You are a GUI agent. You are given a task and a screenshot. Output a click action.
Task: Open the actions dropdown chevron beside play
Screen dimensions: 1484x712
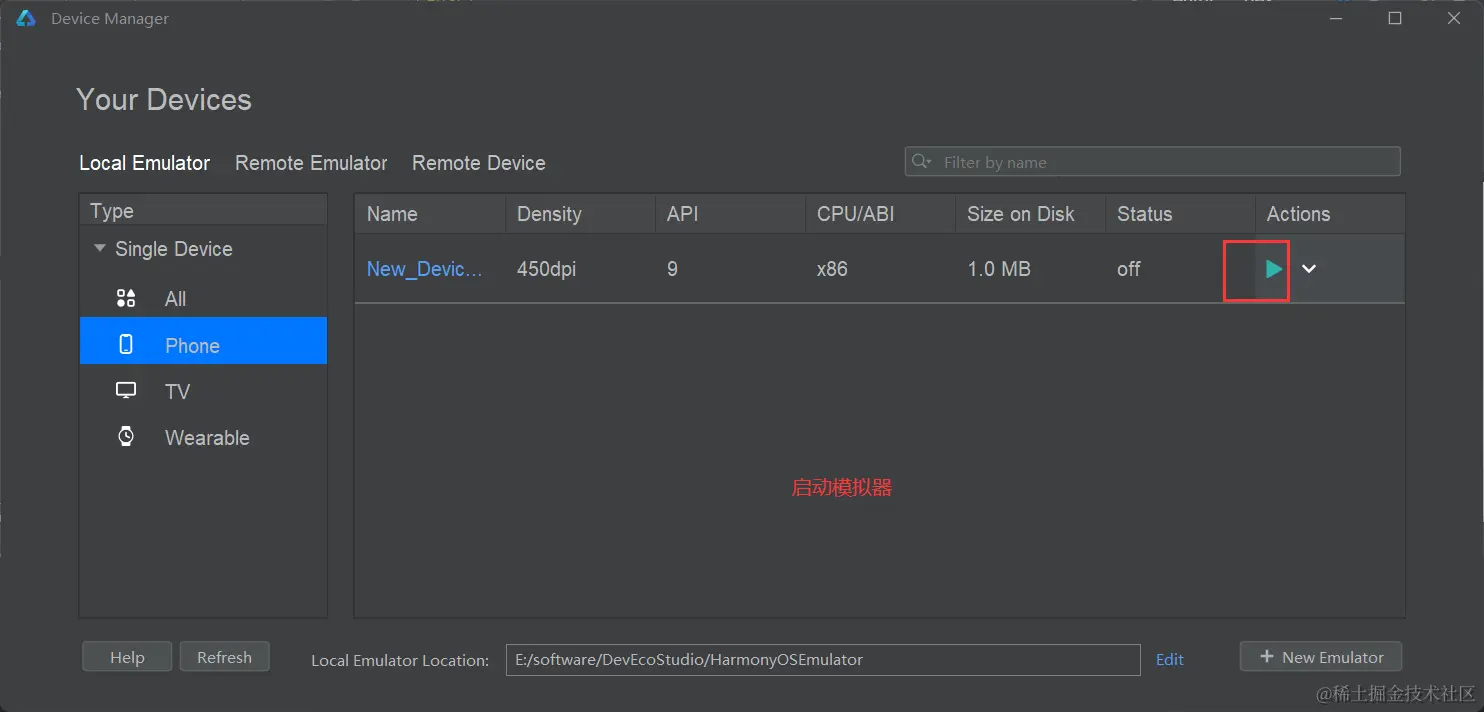click(x=1309, y=269)
